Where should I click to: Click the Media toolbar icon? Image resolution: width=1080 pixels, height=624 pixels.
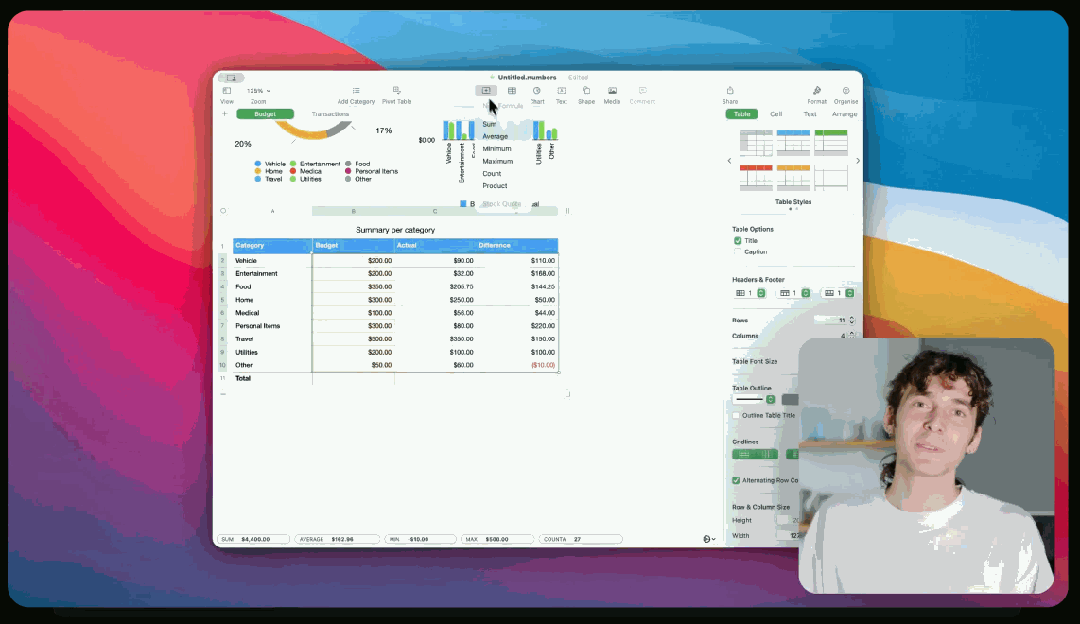pos(612,91)
